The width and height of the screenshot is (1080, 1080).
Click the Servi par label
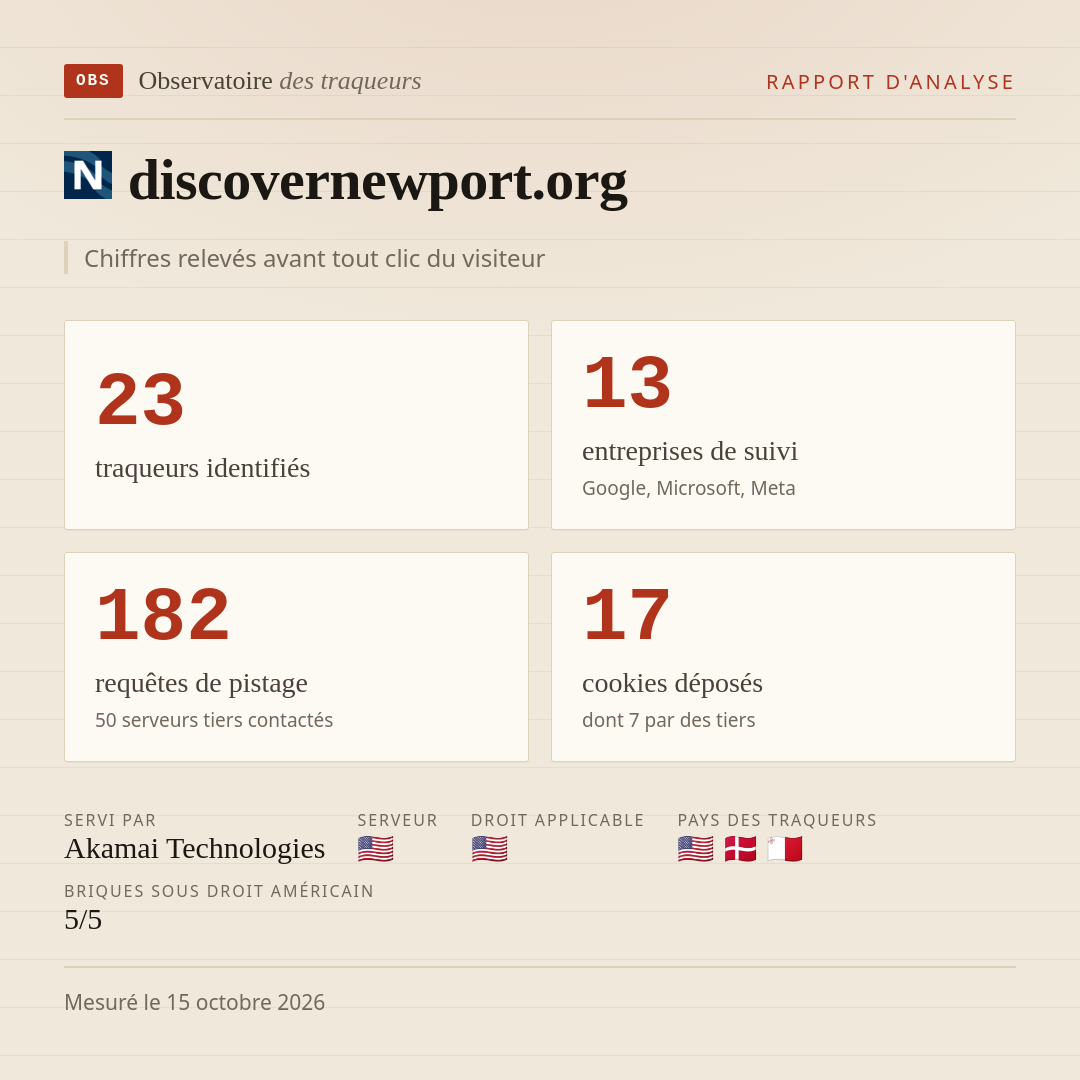pos(110,820)
